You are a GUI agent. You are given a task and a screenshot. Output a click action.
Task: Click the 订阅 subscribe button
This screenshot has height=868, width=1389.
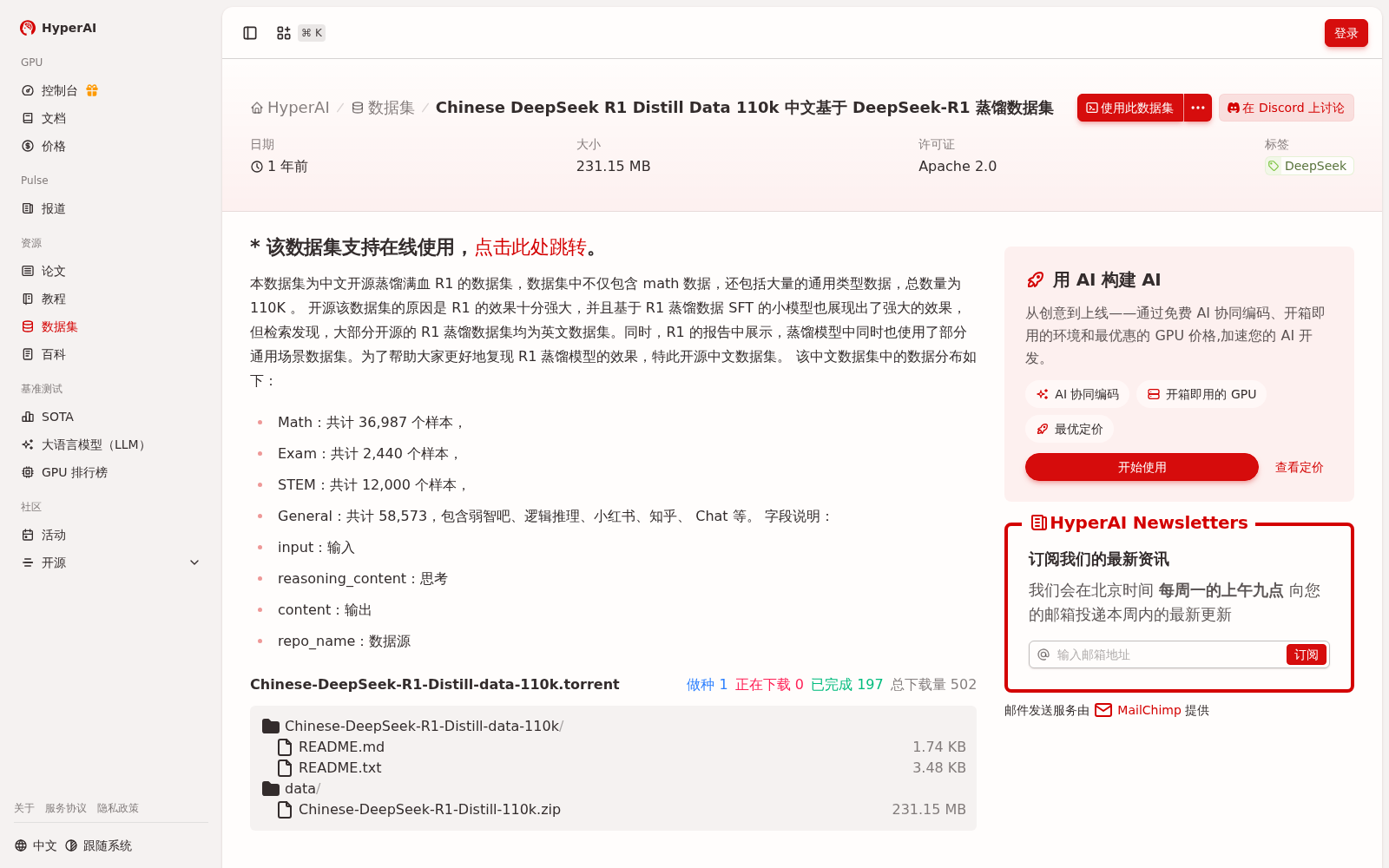click(x=1307, y=654)
